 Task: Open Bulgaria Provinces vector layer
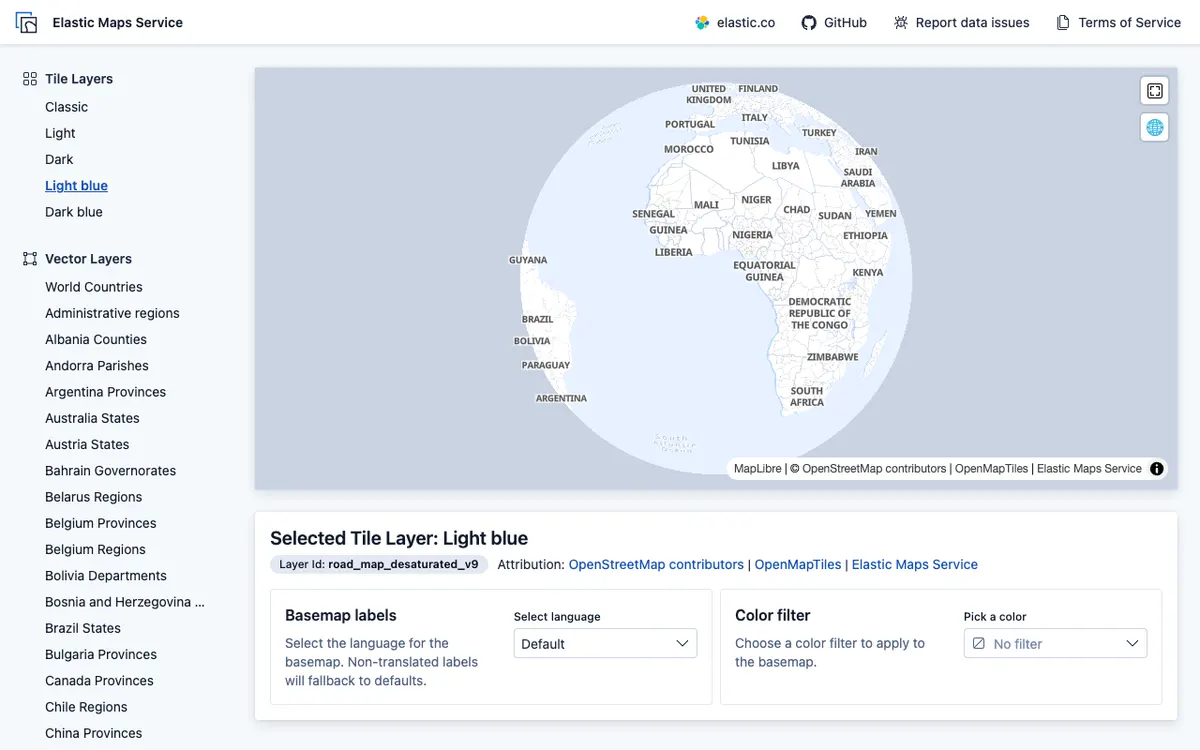coord(101,654)
